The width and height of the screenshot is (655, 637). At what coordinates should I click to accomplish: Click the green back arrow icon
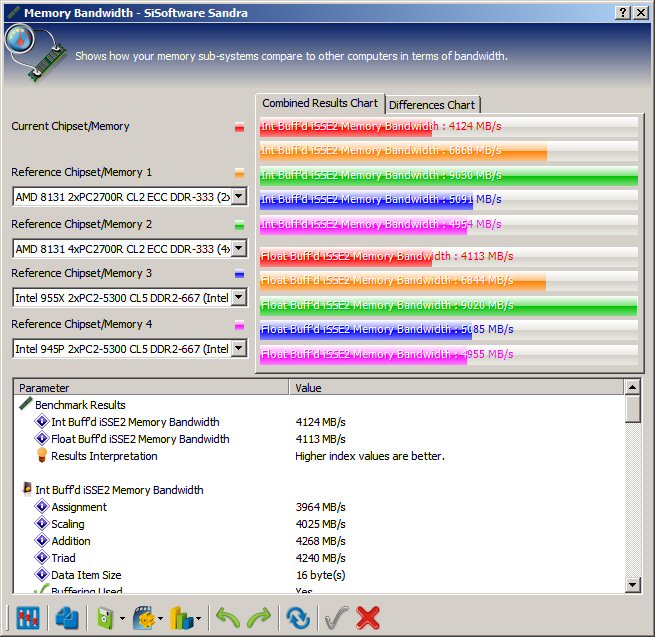[x=228, y=617]
